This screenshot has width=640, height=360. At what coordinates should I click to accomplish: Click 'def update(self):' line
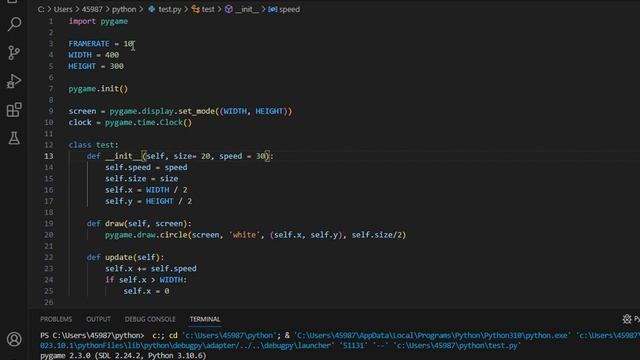pos(125,258)
